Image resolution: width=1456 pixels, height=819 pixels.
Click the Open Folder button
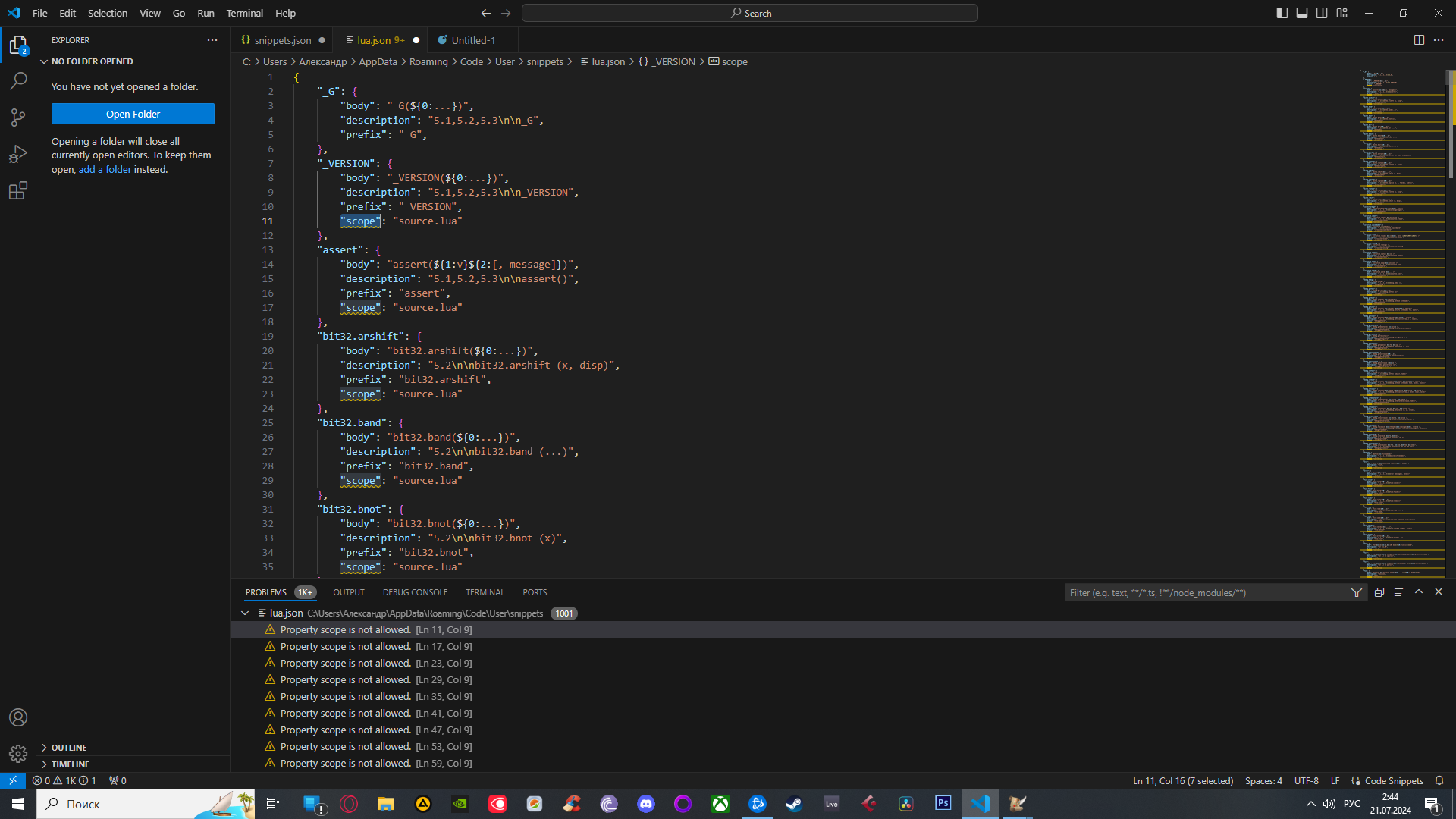(133, 114)
